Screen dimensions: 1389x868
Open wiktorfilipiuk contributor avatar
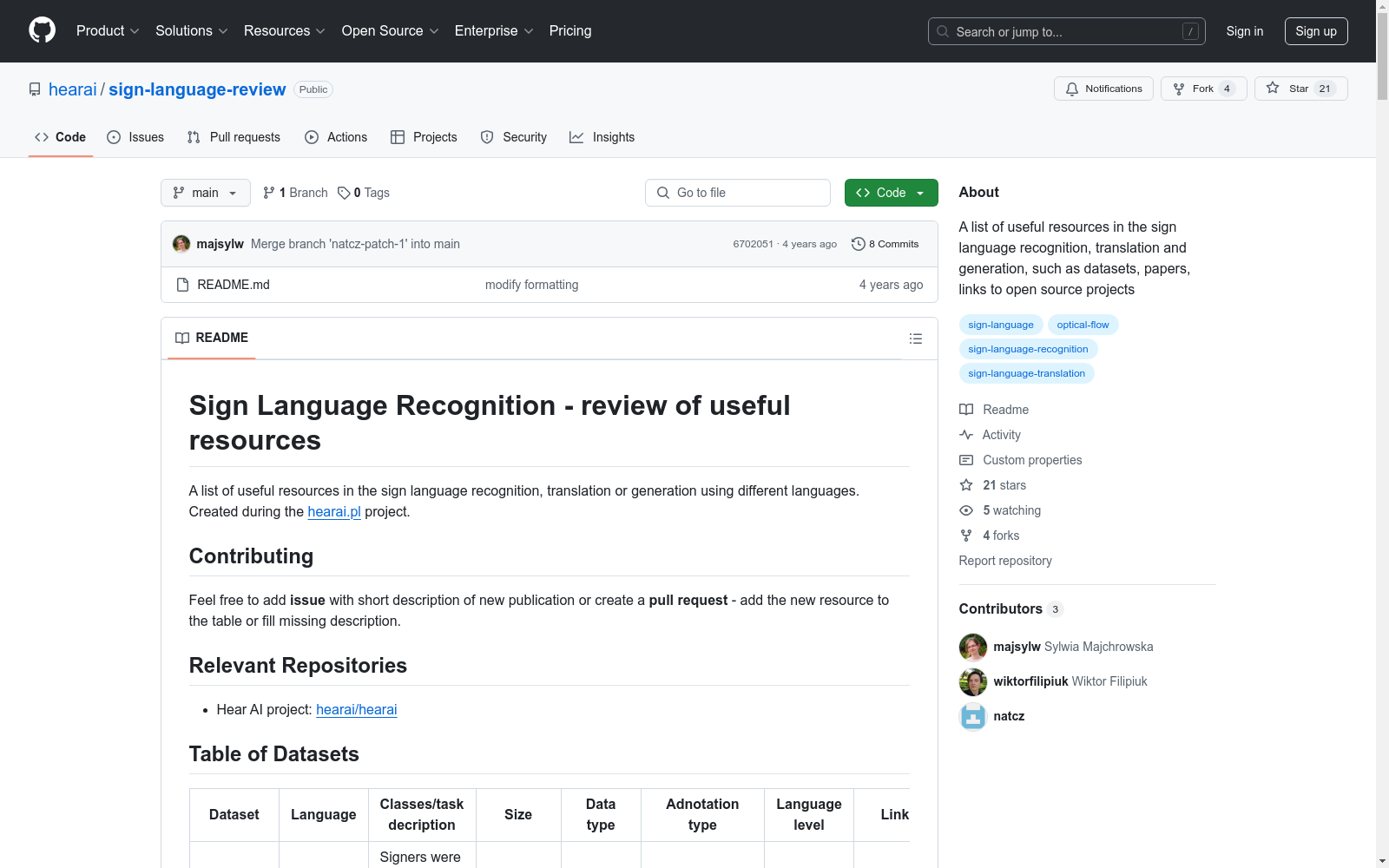[973, 682]
